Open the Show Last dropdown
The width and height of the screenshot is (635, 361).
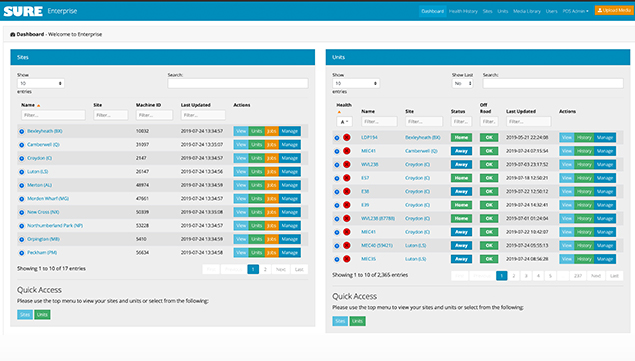click(462, 83)
